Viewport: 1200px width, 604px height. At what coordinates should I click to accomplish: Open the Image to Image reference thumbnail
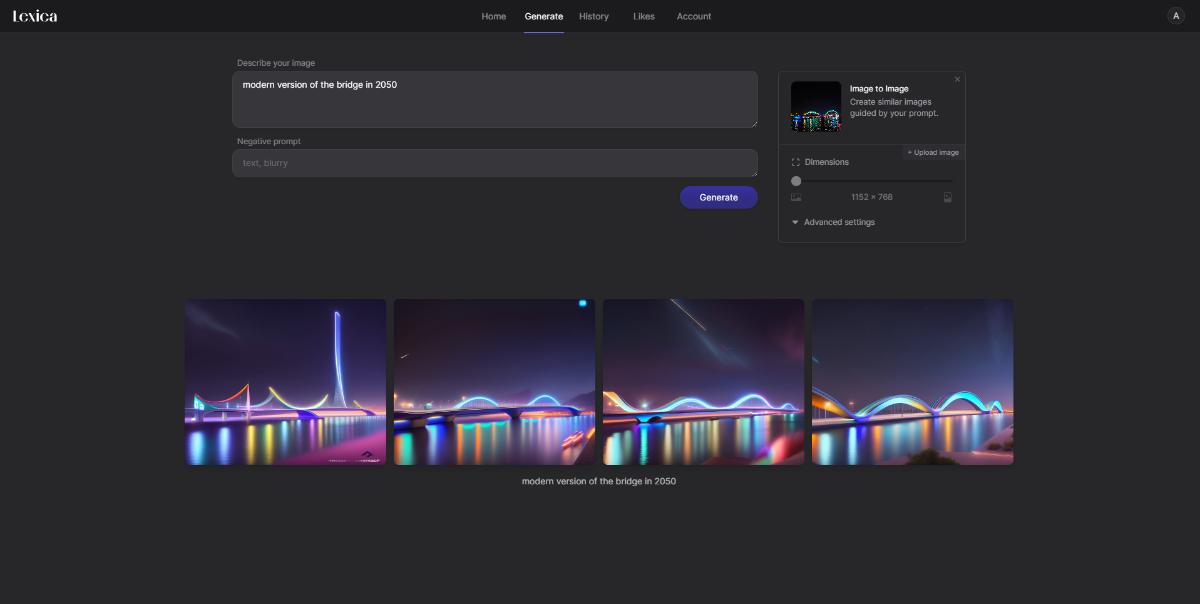click(x=816, y=106)
